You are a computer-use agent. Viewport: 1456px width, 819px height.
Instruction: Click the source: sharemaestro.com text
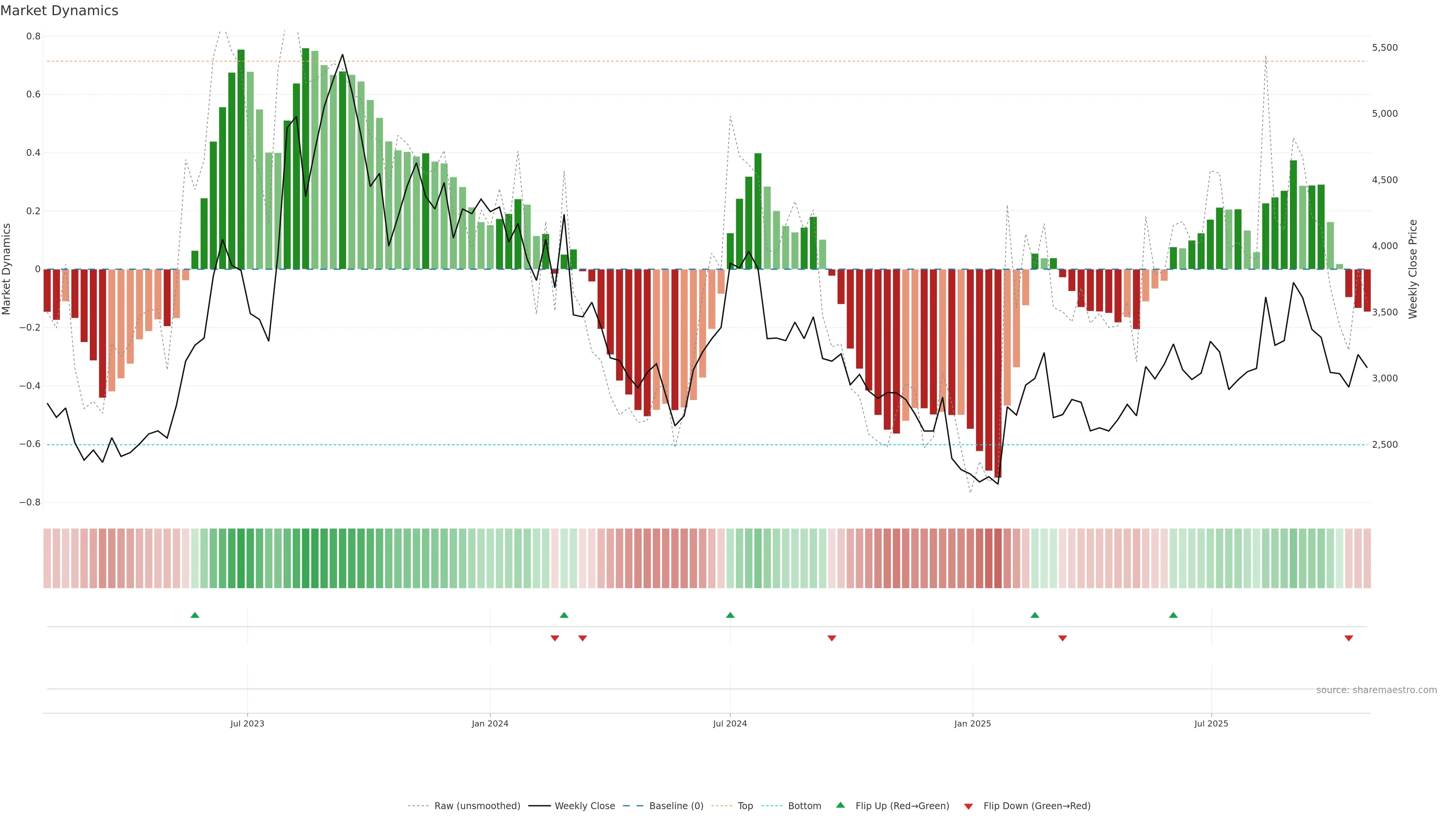click(x=1376, y=690)
